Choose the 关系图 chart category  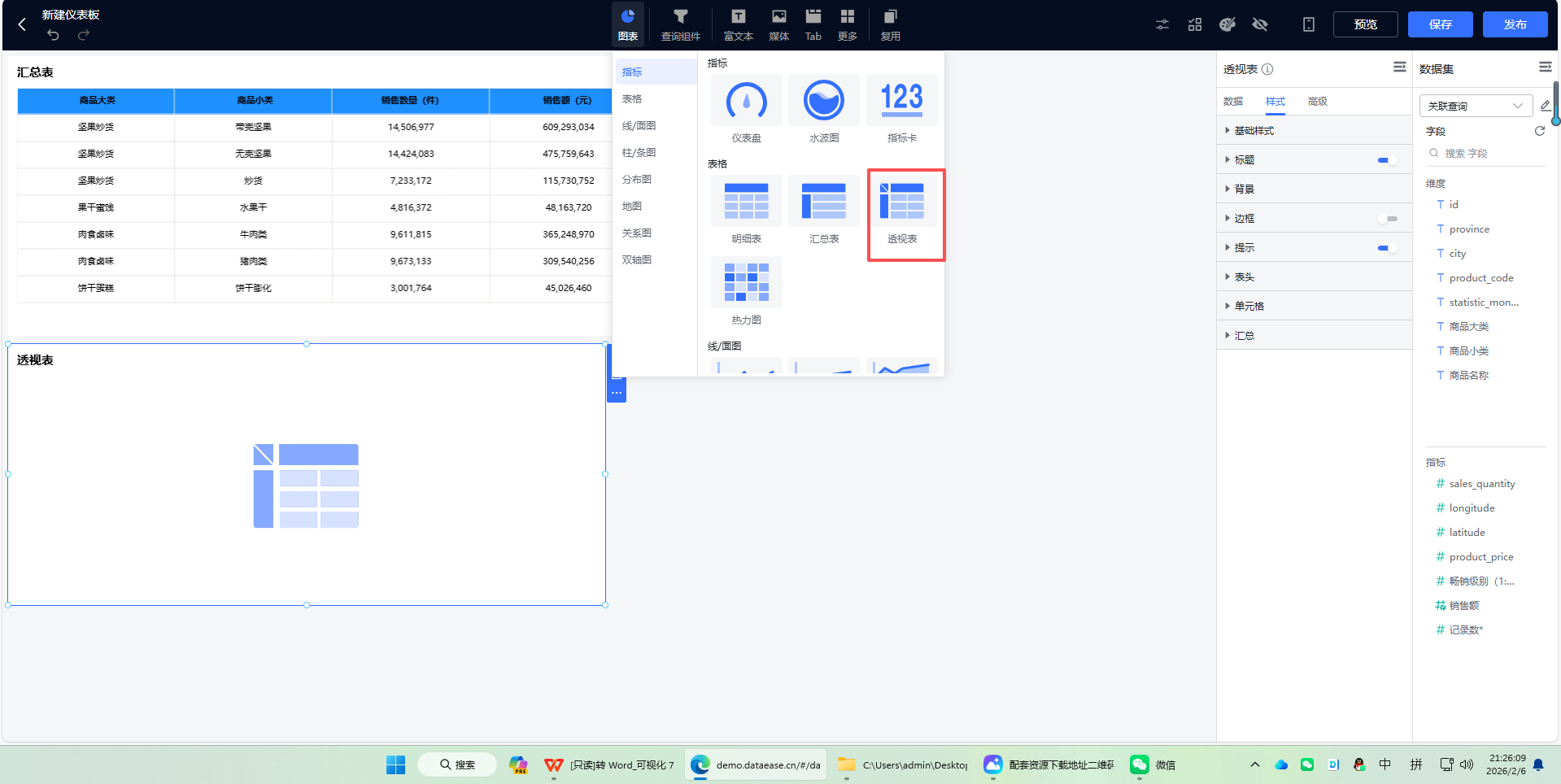point(656,233)
